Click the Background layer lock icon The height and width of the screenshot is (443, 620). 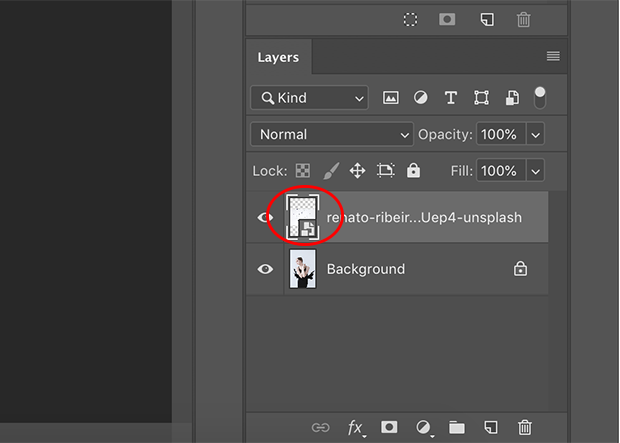point(520,269)
